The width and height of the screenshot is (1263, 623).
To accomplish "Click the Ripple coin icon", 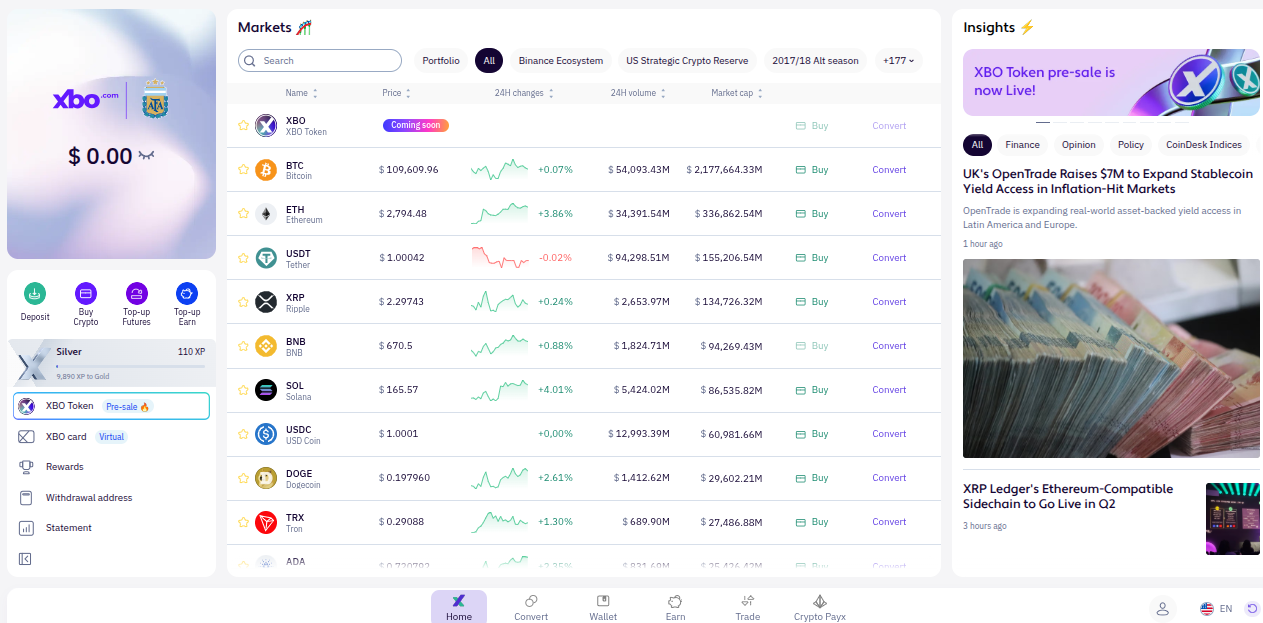I will click(266, 302).
